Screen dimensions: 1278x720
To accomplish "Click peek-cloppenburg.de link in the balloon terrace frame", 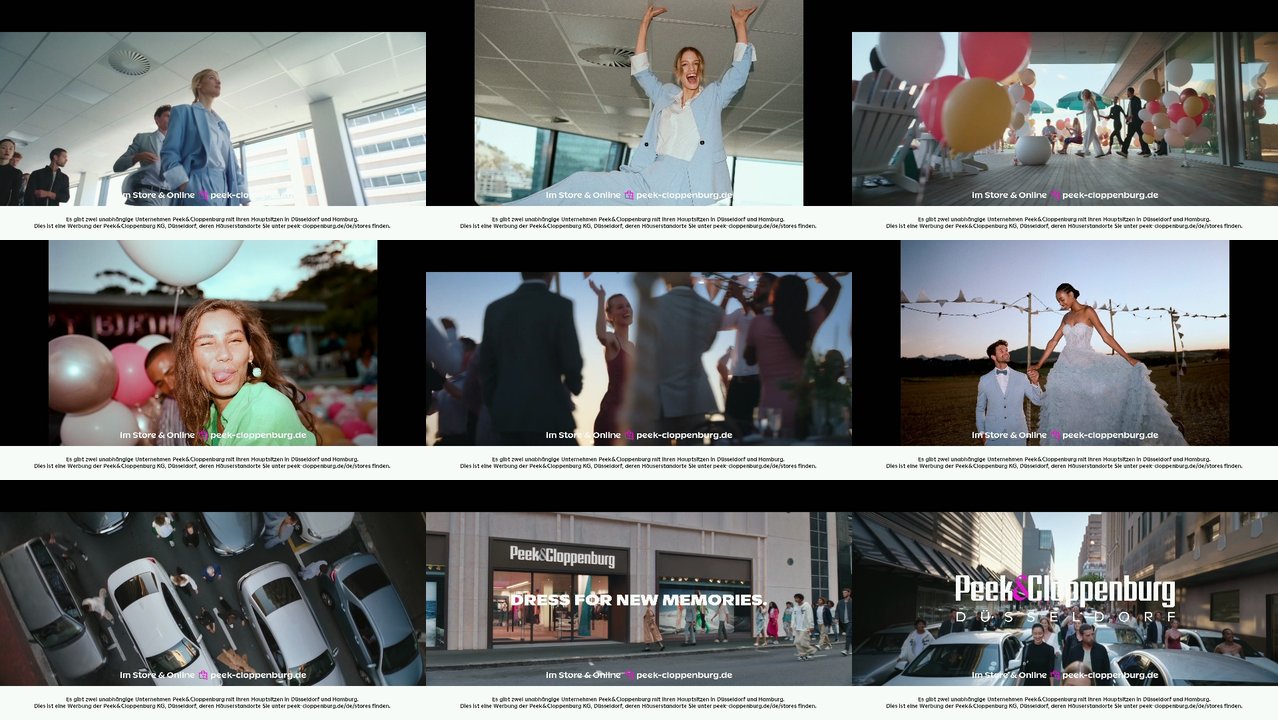I will (1110, 195).
